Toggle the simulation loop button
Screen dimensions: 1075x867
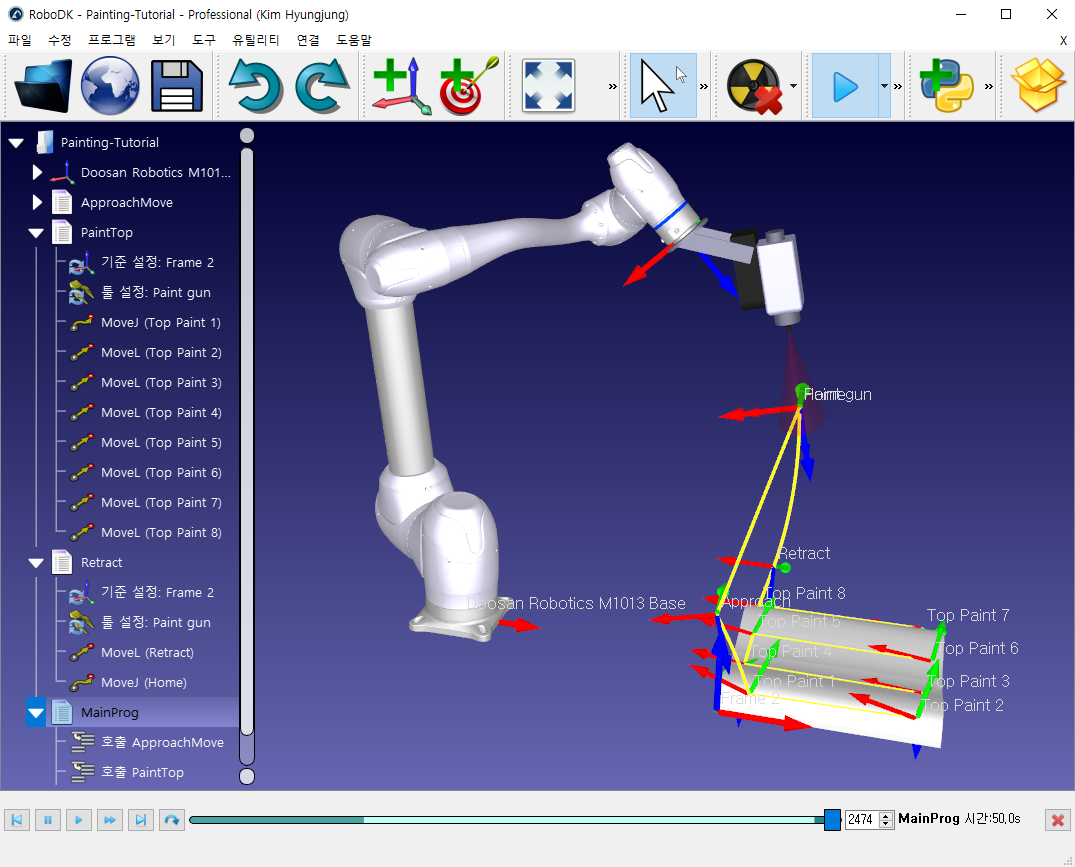tap(172, 820)
